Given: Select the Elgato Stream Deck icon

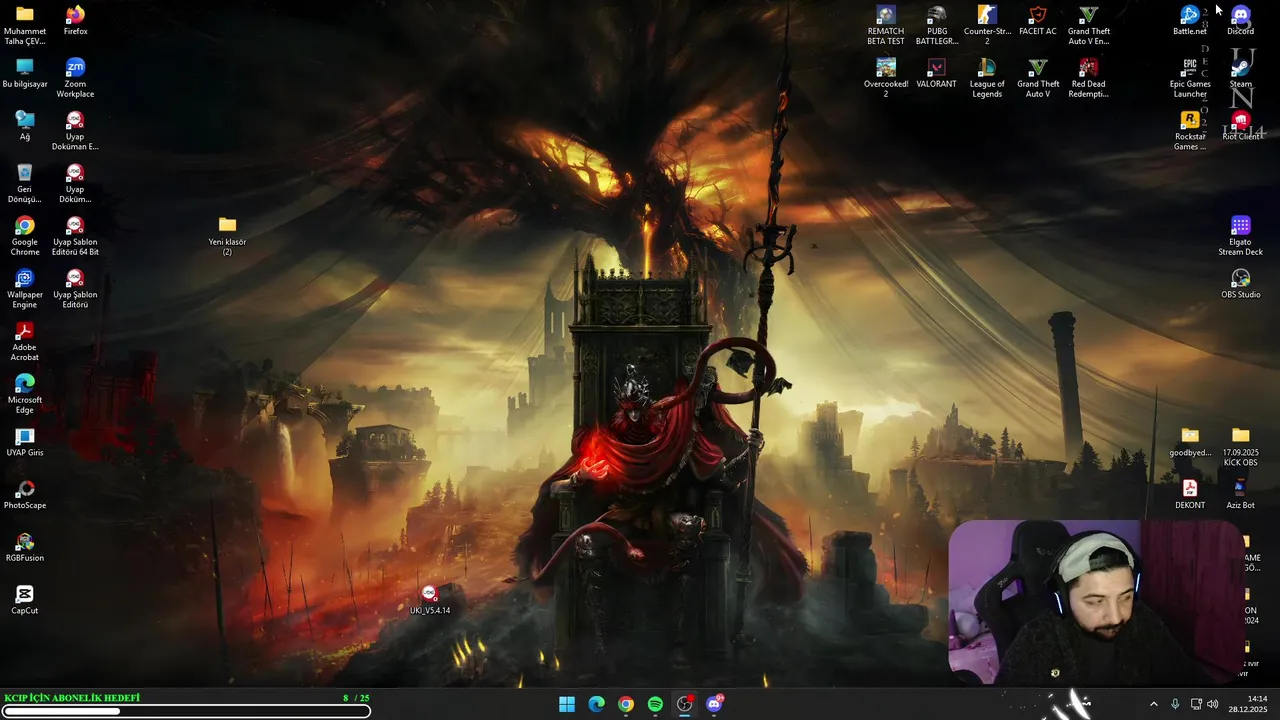Looking at the screenshot, I should click(x=1241, y=236).
